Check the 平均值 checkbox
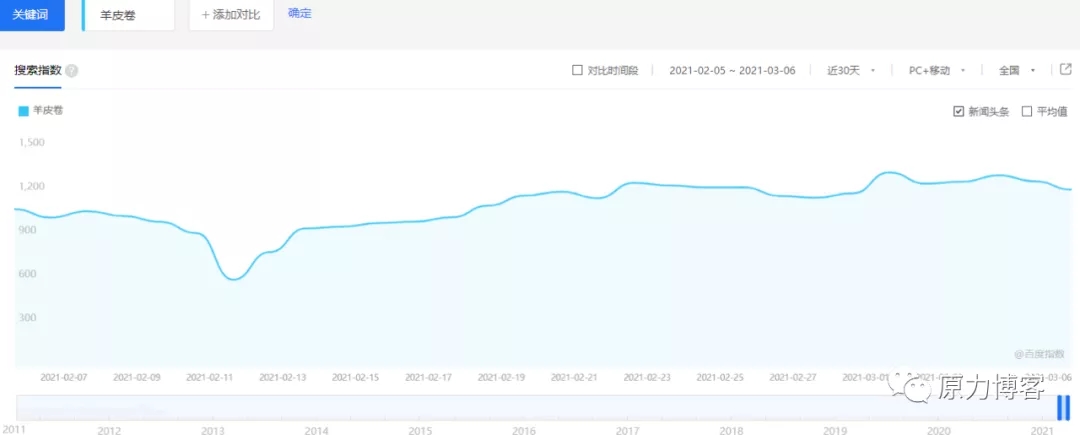 pyautogui.click(x=1026, y=111)
